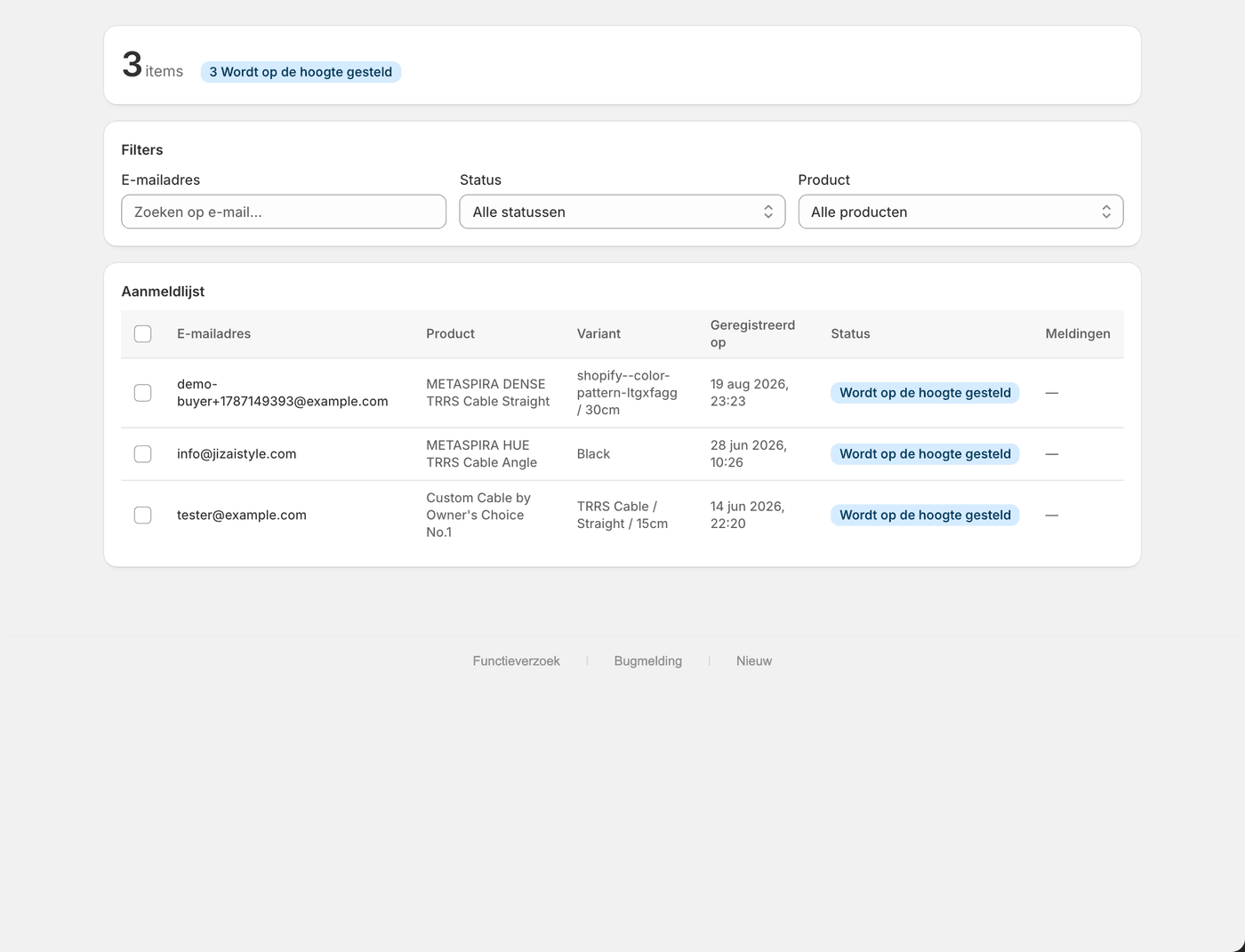Click the Status column header in table
Image resolution: width=1245 pixels, height=952 pixels.
click(850, 334)
